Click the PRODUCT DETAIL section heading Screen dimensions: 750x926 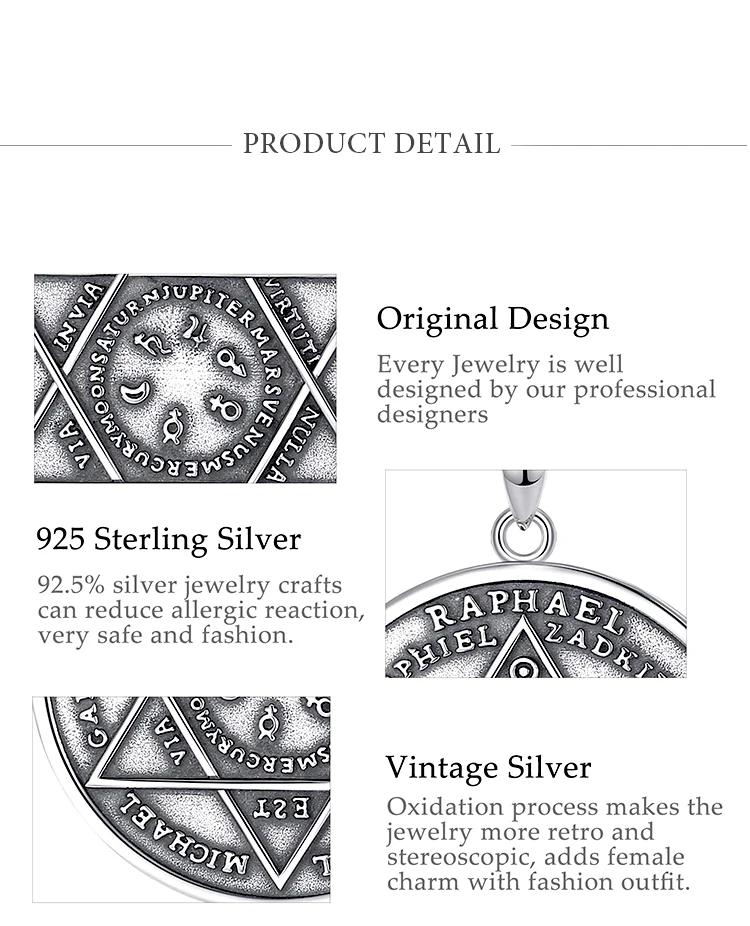tap(371, 144)
